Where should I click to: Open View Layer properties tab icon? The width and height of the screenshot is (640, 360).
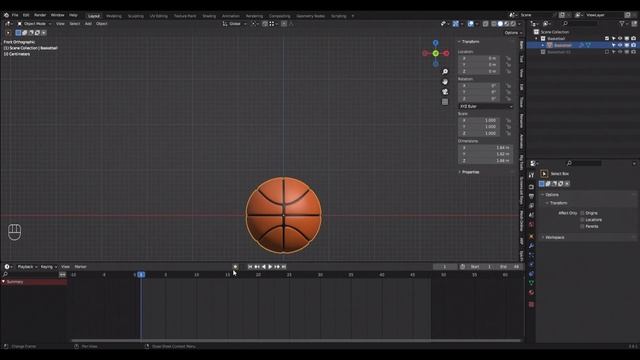point(531,206)
